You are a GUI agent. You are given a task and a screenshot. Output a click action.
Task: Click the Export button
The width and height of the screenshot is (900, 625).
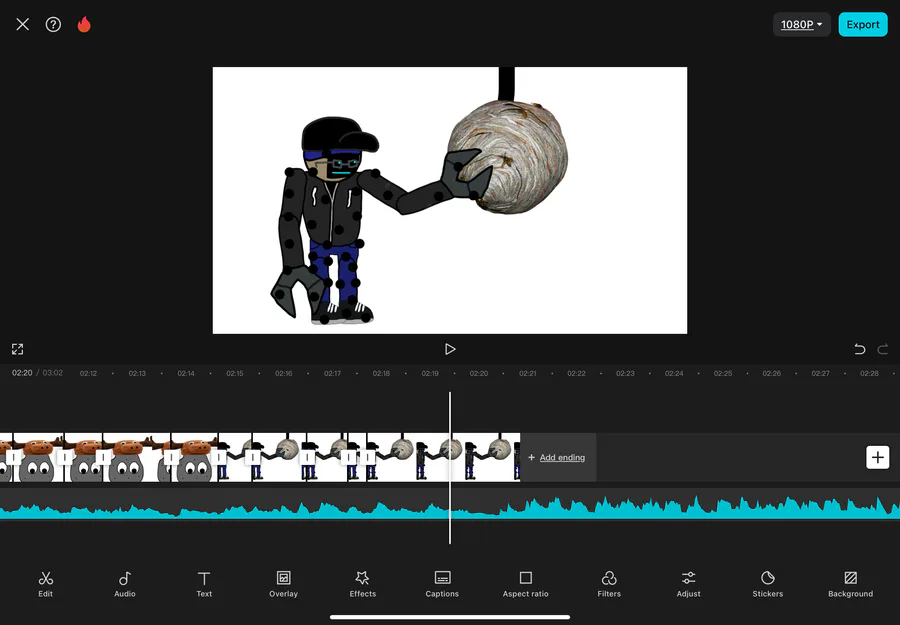(863, 24)
